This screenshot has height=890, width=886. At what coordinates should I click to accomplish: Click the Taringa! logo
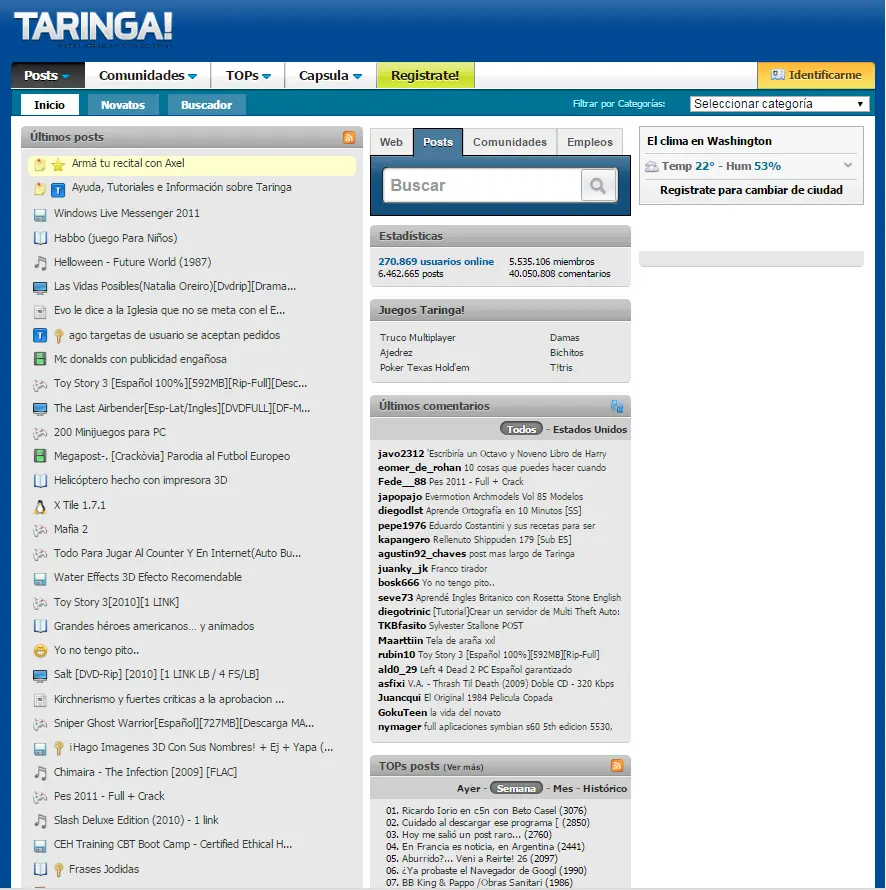(x=94, y=28)
